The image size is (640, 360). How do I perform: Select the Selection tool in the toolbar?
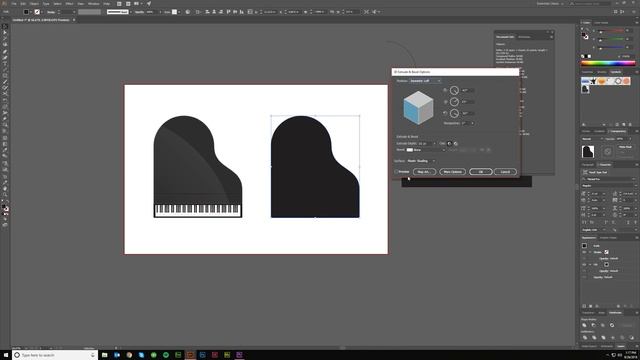tap(5, 26)
